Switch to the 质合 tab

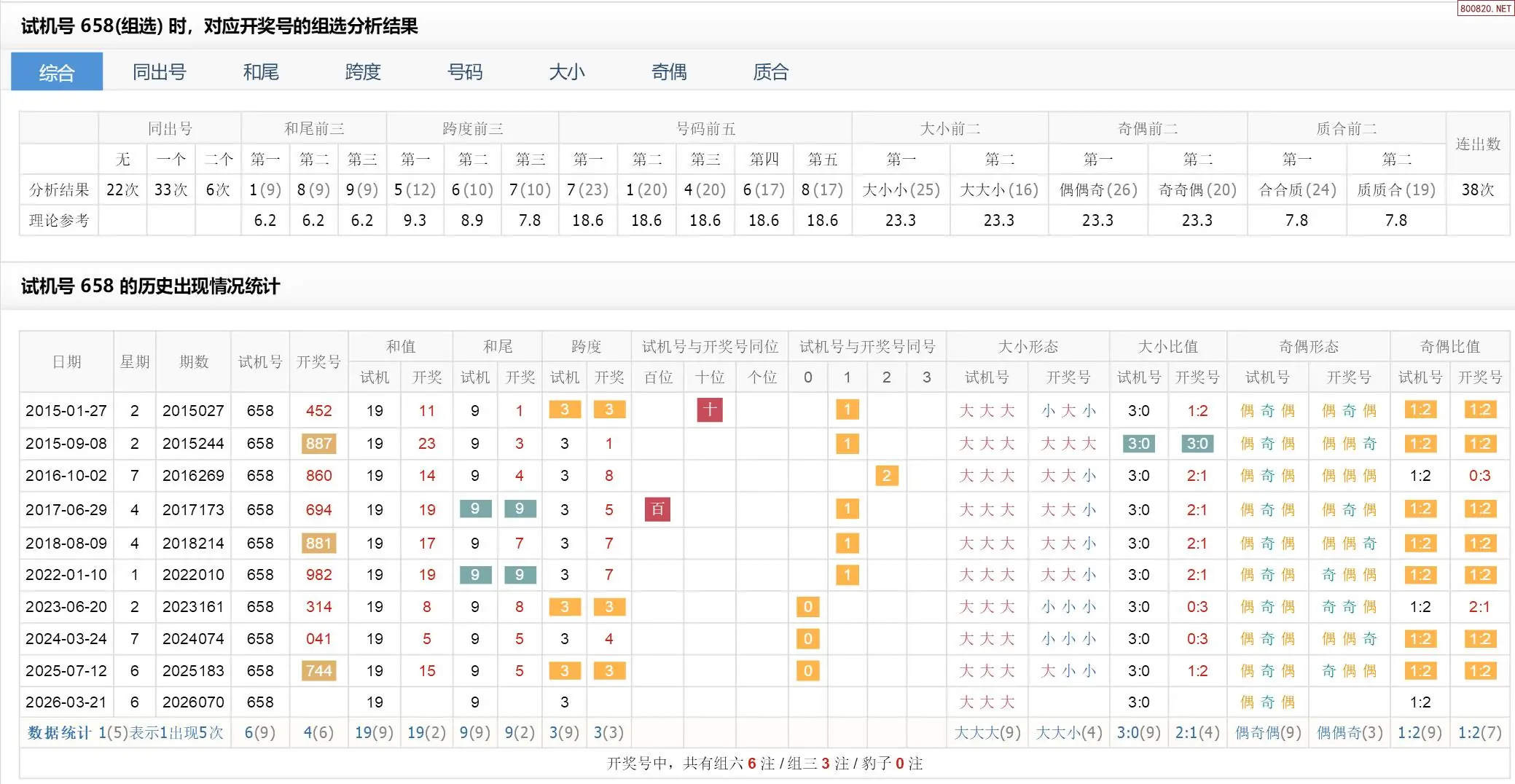(771, 72)
